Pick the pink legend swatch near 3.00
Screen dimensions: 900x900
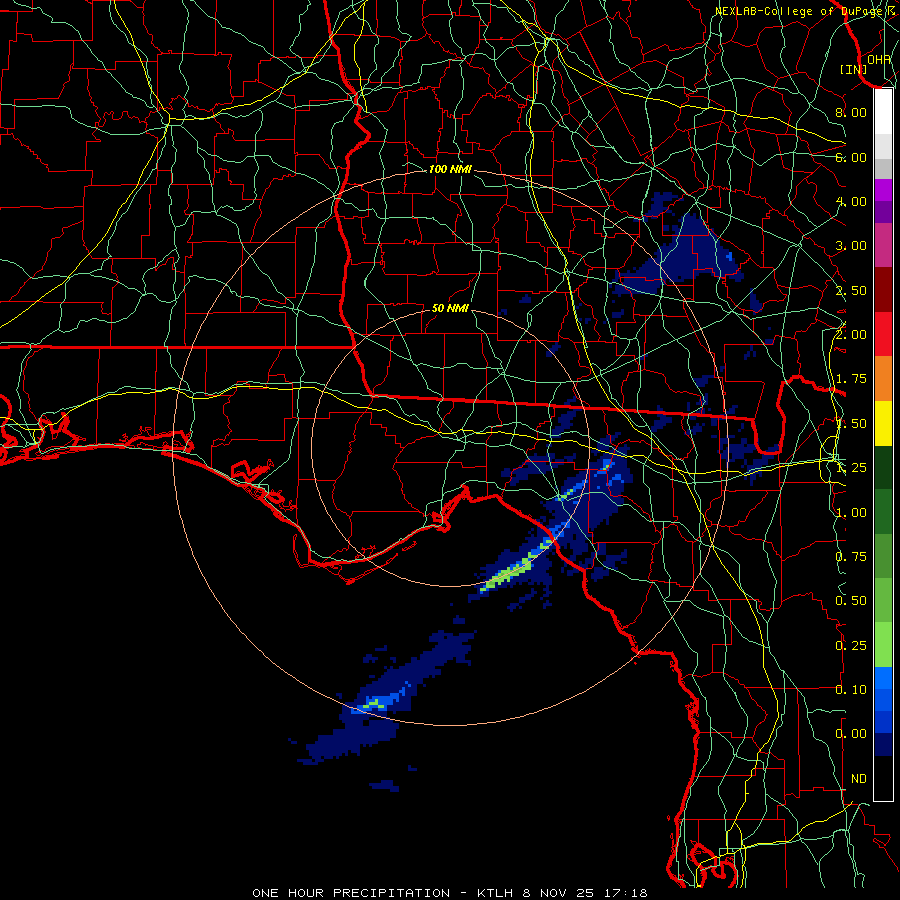click(x=883, y=246)
